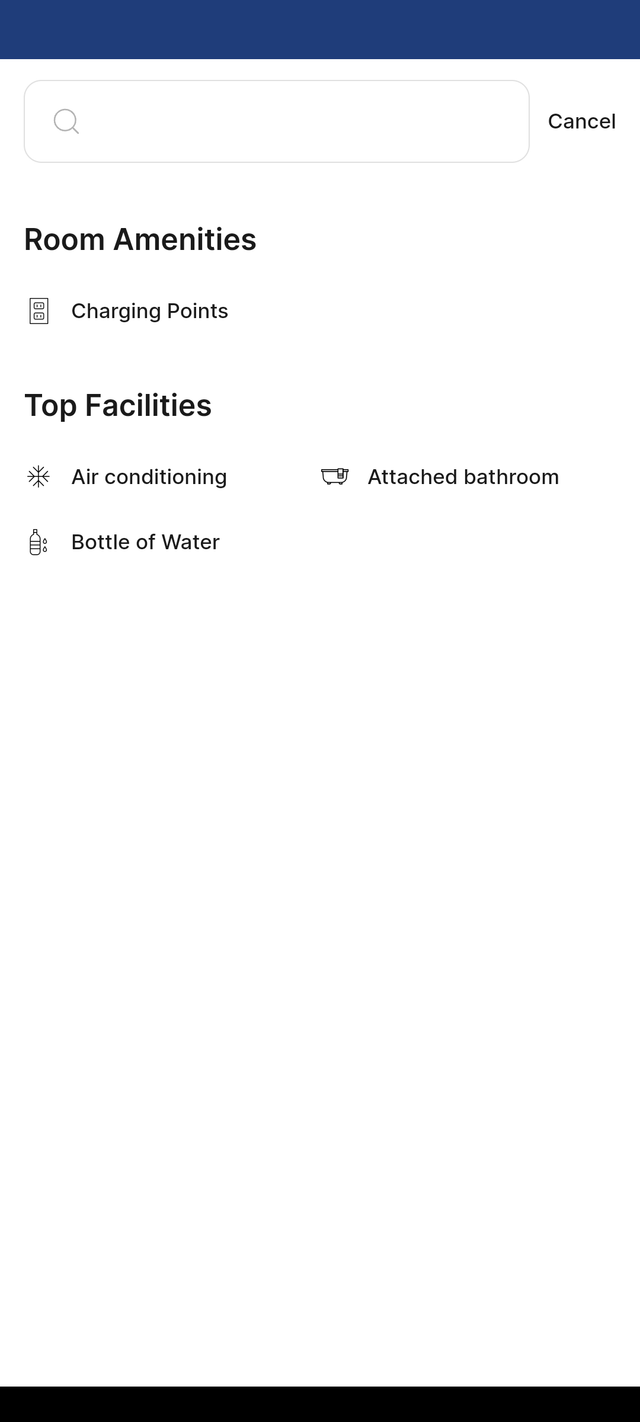Tap the word 'Water' in the bottle item

click(x=190, y=542)
